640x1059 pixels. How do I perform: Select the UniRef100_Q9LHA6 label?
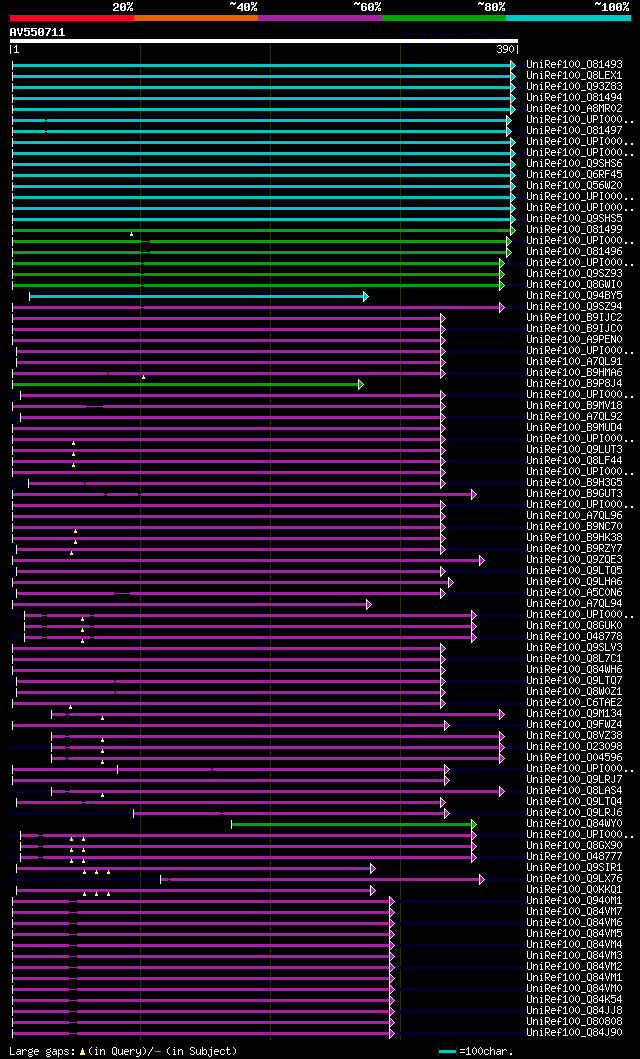click(575, 582)
